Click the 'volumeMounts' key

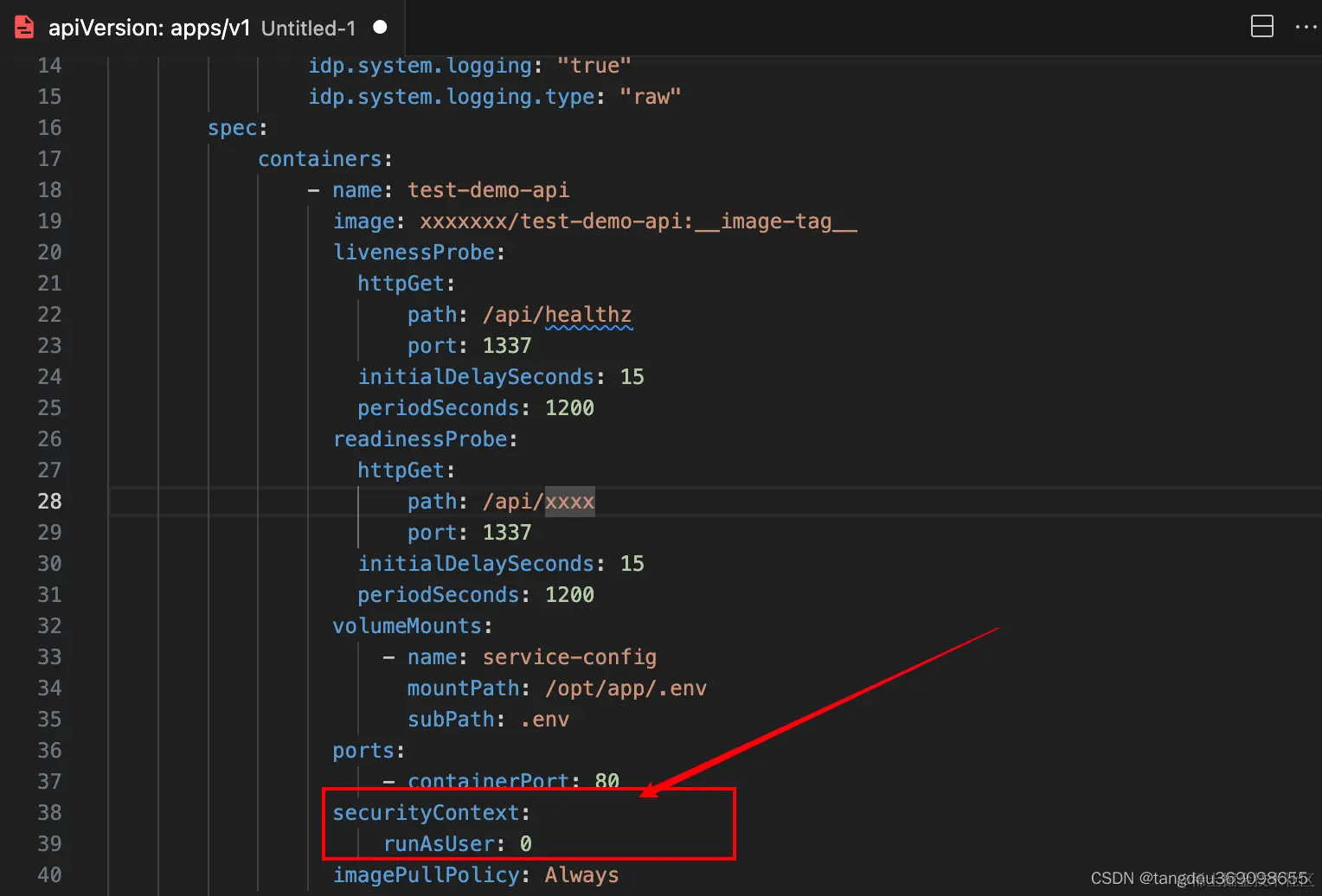click(408, 626)
